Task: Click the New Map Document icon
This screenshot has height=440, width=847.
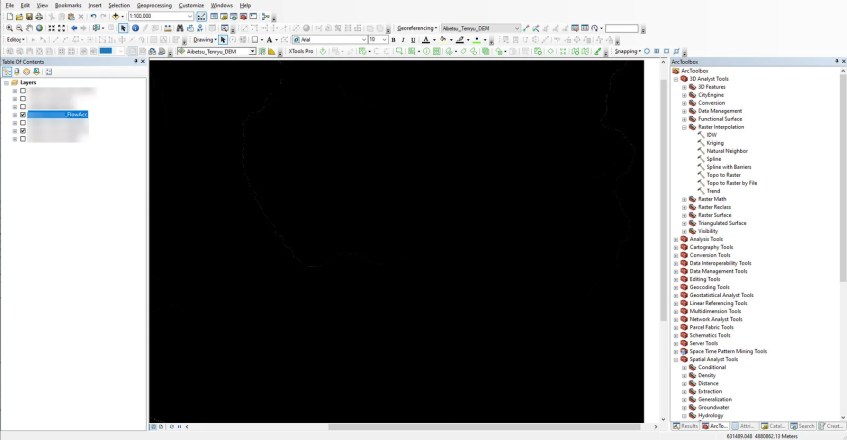Action: pyautogui.click(x=10, y=17)
